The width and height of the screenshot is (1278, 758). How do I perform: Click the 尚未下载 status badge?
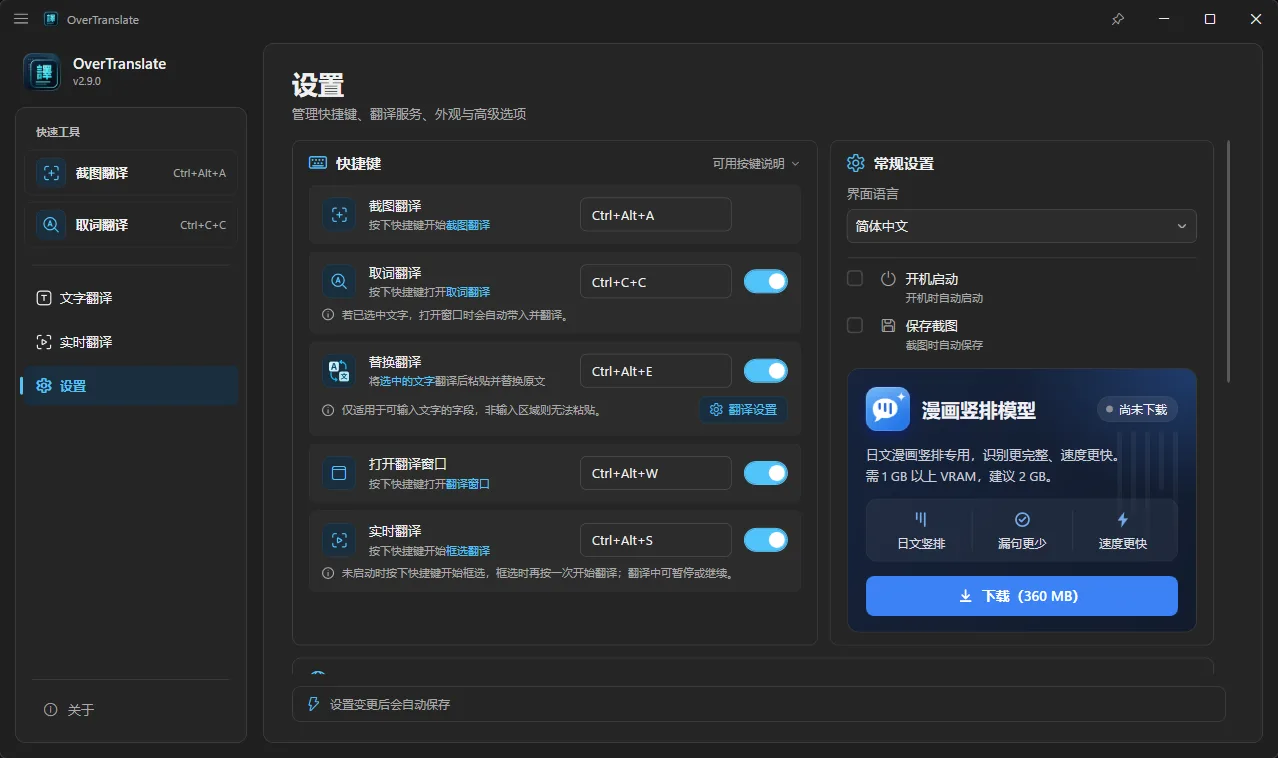tap(1137, 409)
